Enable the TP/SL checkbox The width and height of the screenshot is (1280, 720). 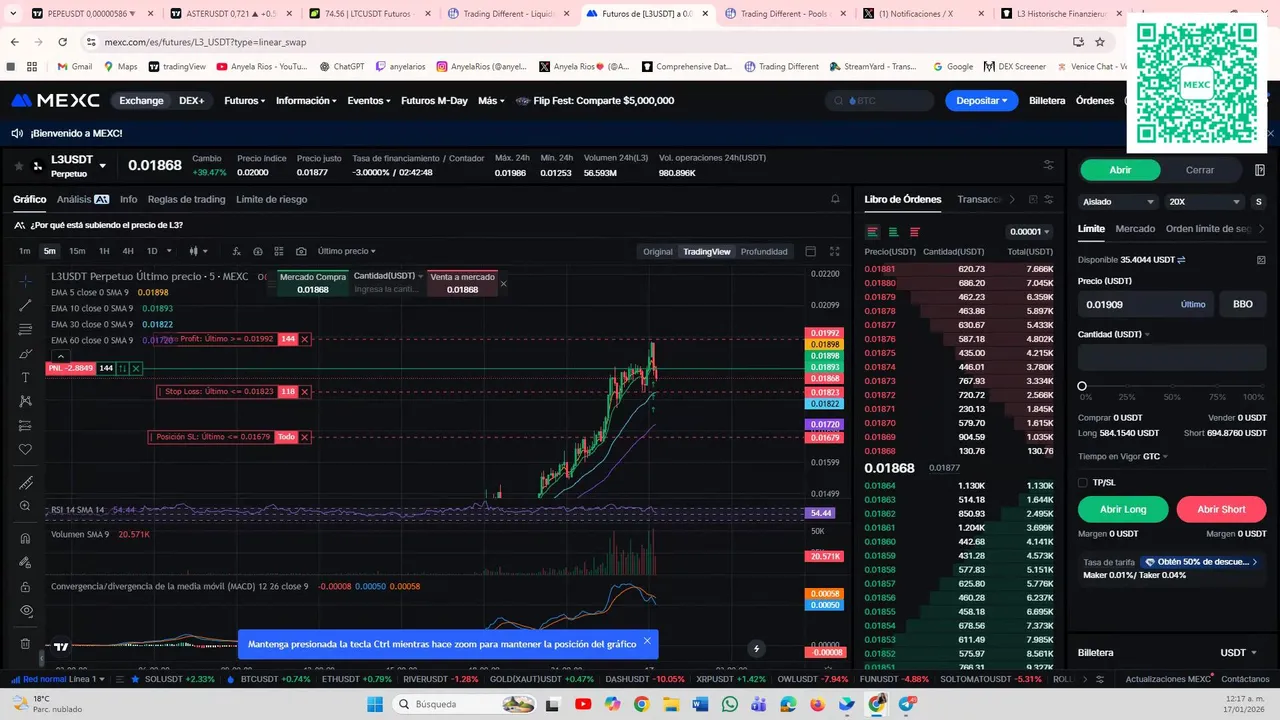coord(1083,482)
